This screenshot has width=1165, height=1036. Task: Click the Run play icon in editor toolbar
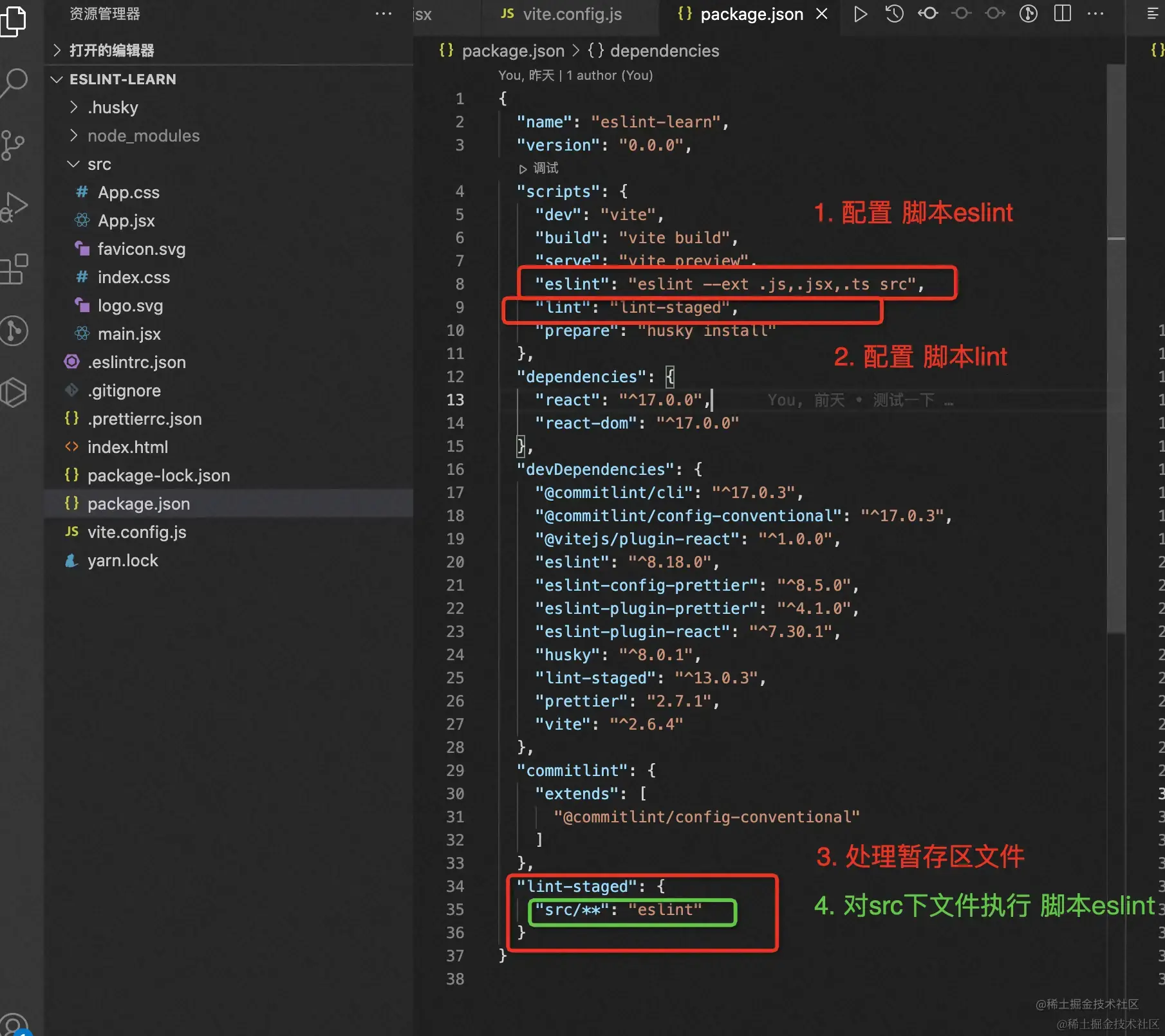click(x=860, y=14)
